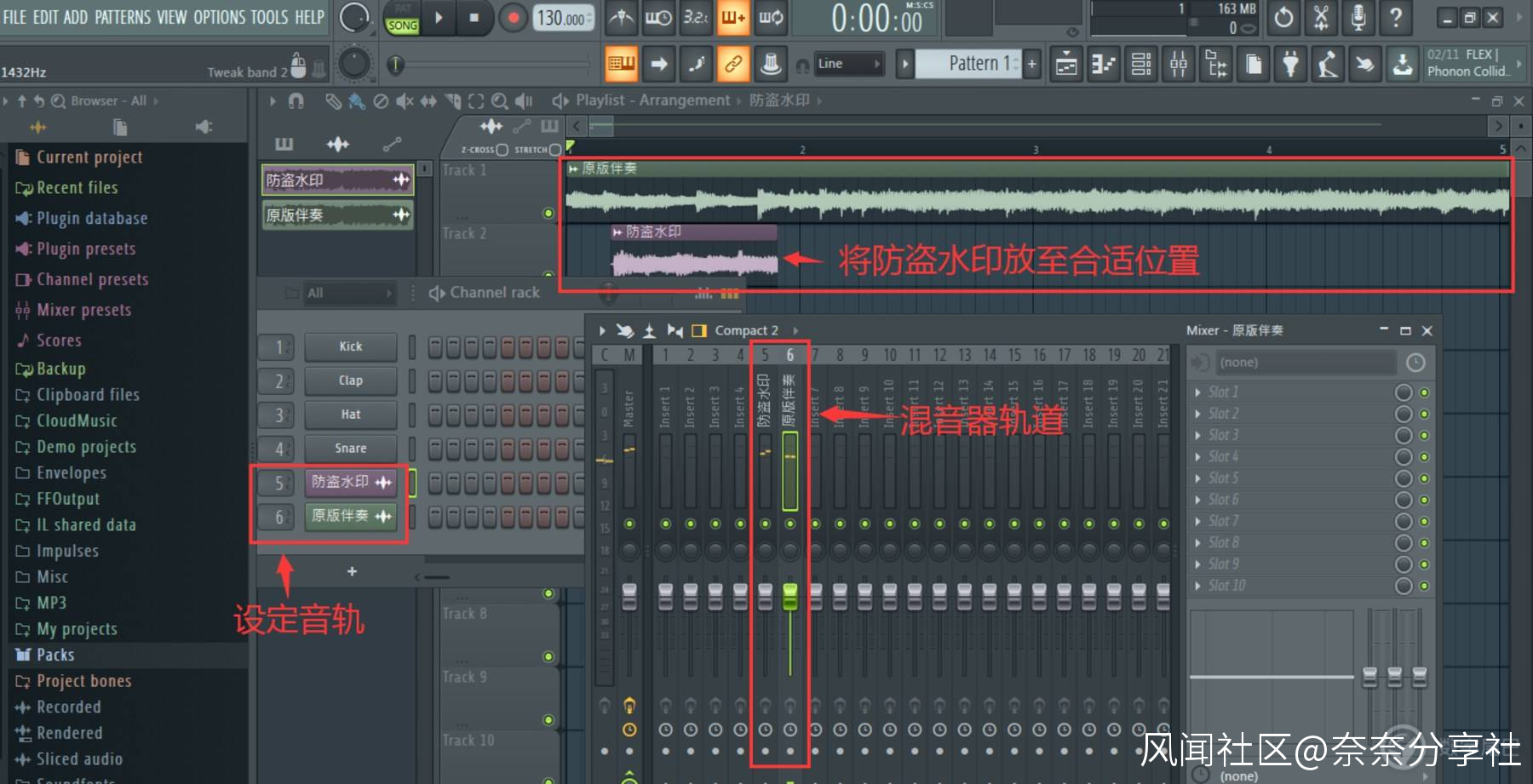Mute playlist Track 8 with its green light
The image size is (1533, 784).
coord(548,657)
